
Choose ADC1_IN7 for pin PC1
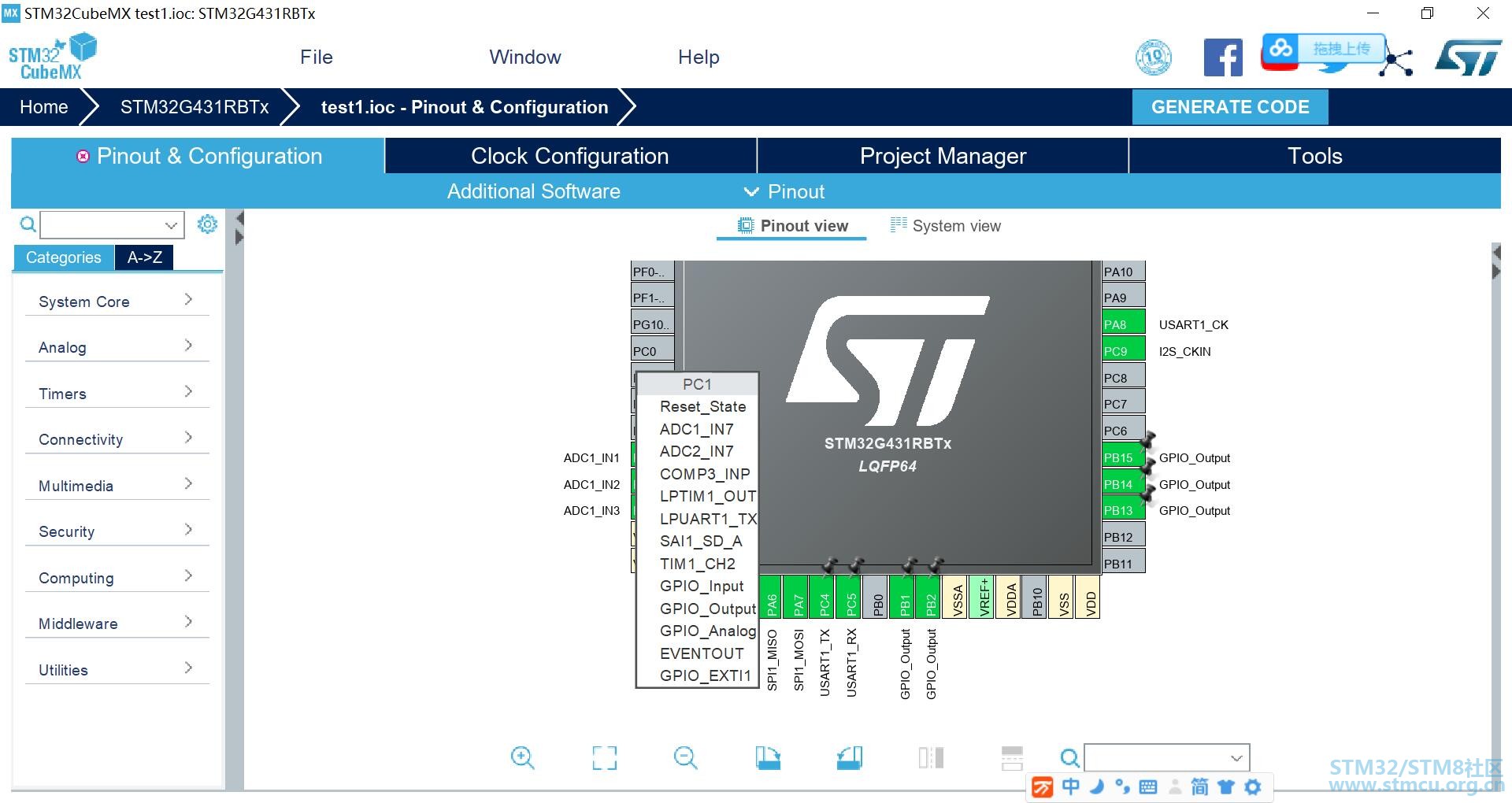(697, 429)
